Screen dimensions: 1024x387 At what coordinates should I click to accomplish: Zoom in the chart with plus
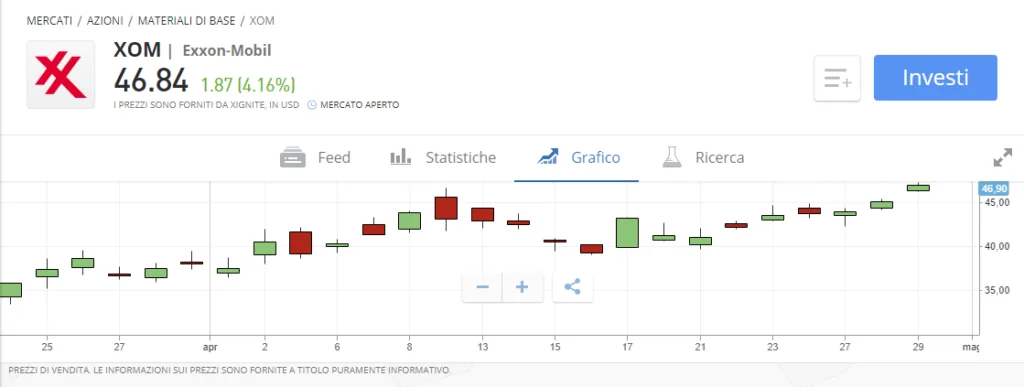522,287
